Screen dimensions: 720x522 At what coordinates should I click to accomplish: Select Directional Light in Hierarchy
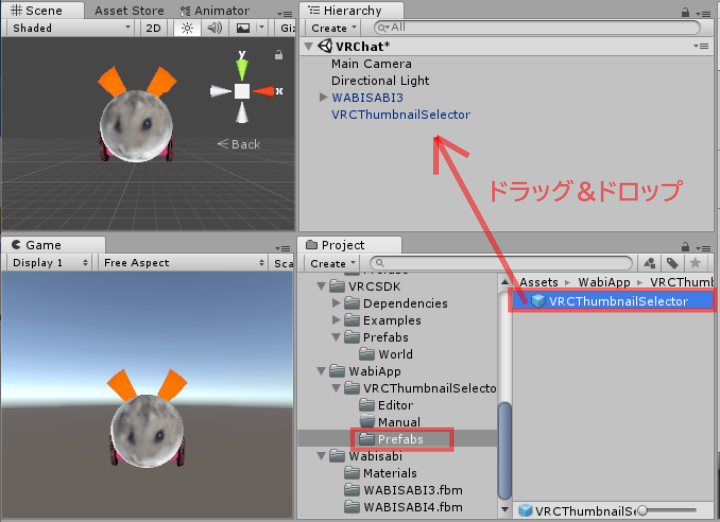coord(380,81)
